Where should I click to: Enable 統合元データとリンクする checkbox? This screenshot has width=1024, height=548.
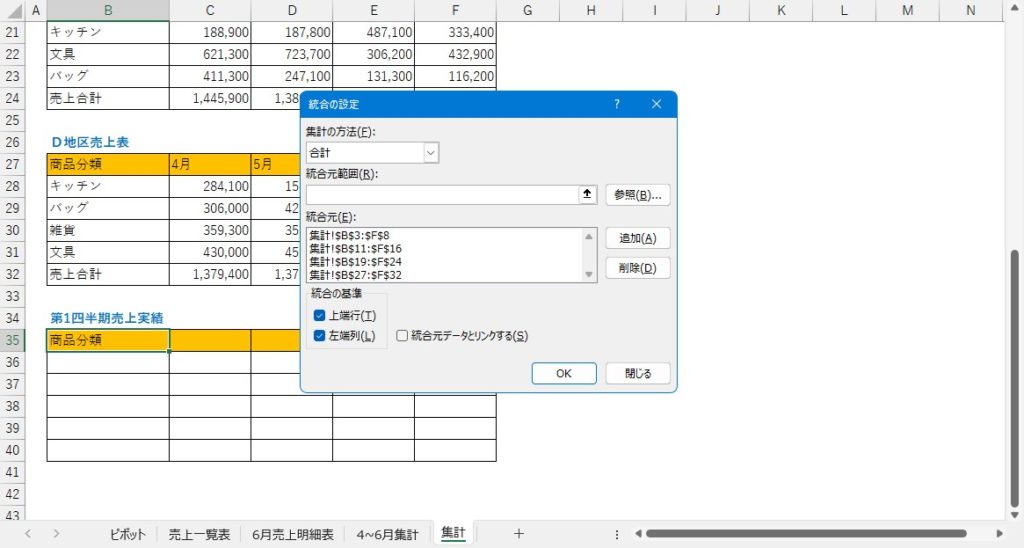(402, 336)
